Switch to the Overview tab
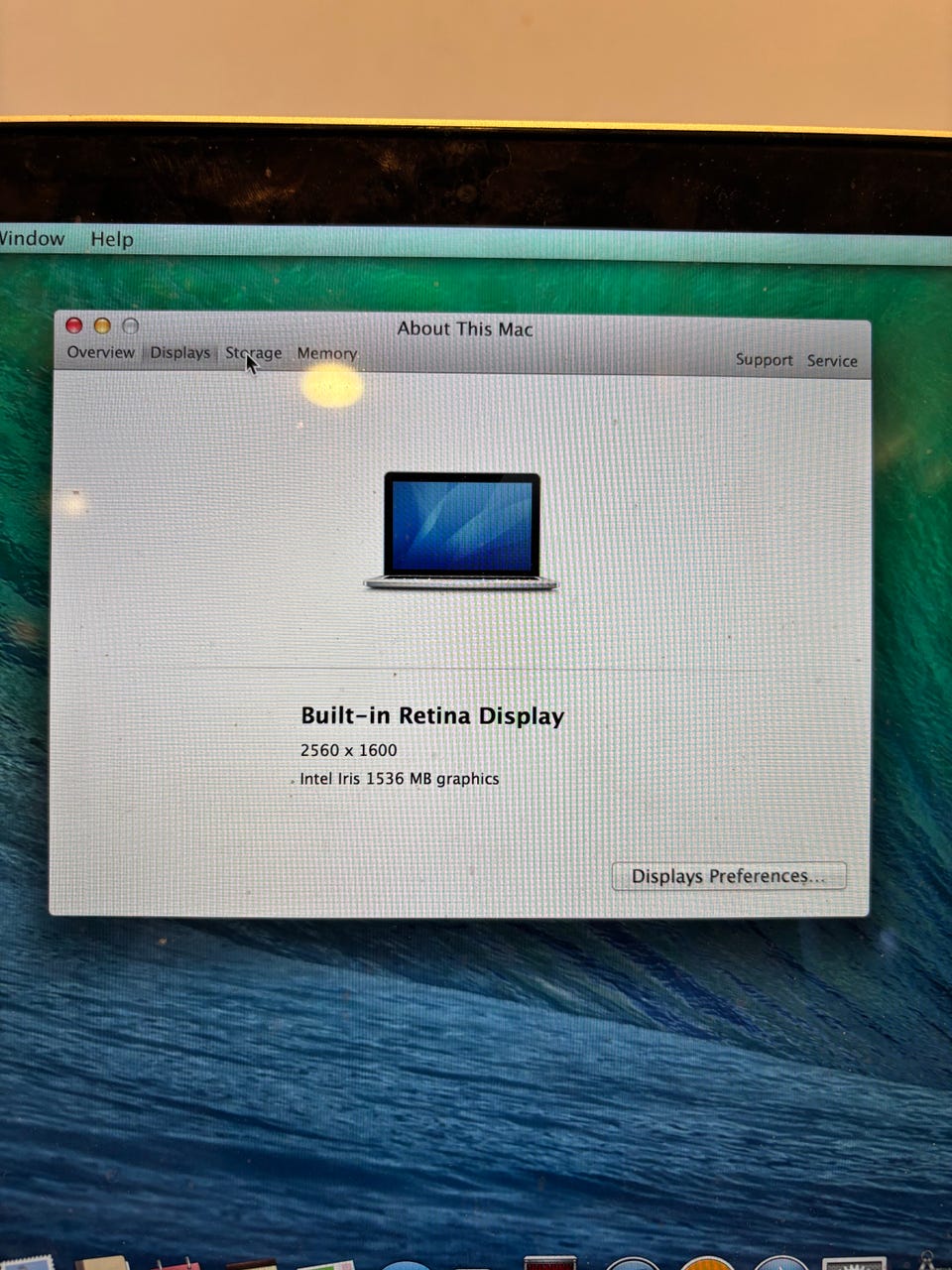The height and width of the screenshot is (1270, 952). click(x=100, y=352)
